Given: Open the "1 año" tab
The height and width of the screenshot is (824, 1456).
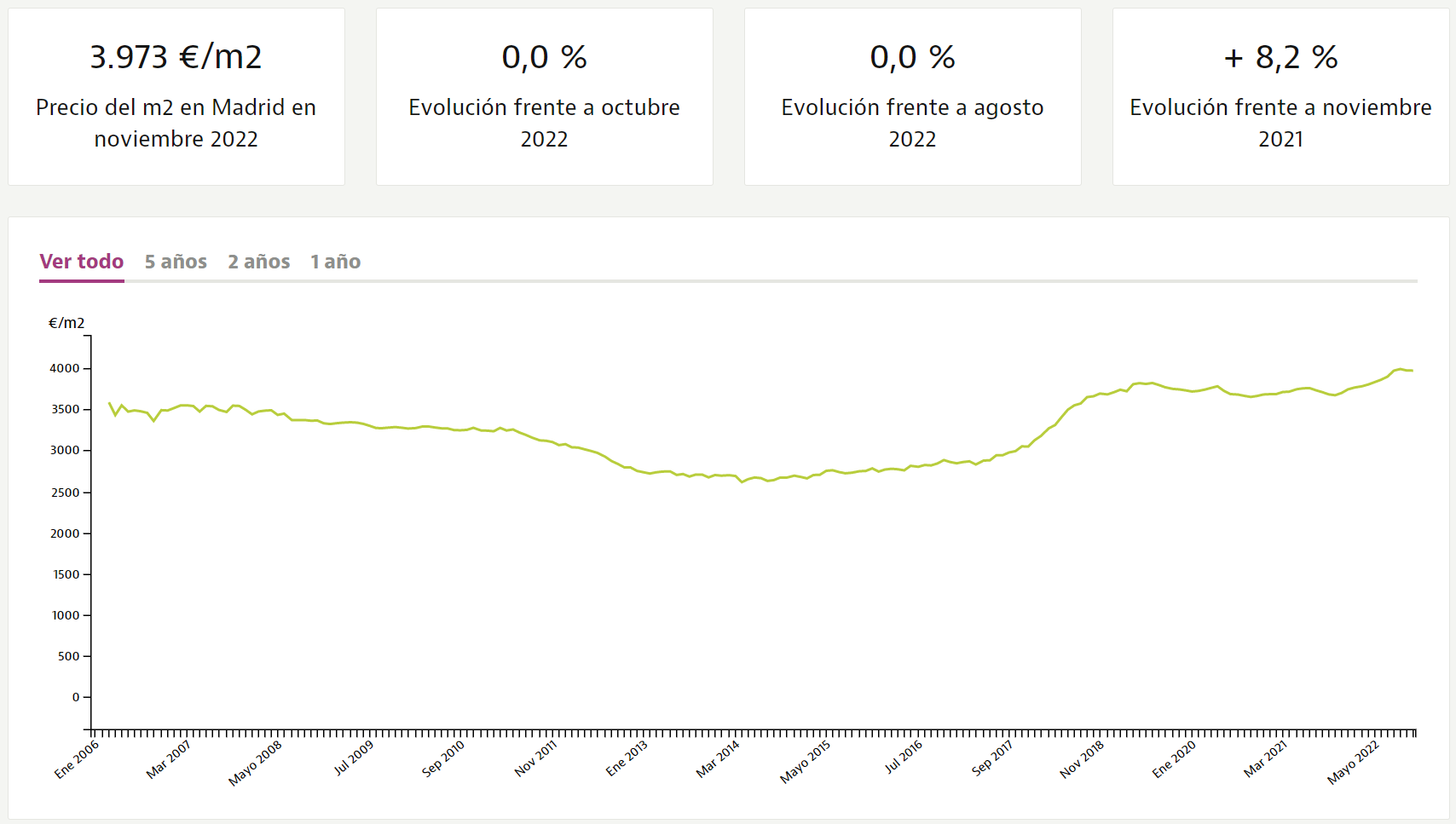Looking at the screenshot, I should (335, 262).
